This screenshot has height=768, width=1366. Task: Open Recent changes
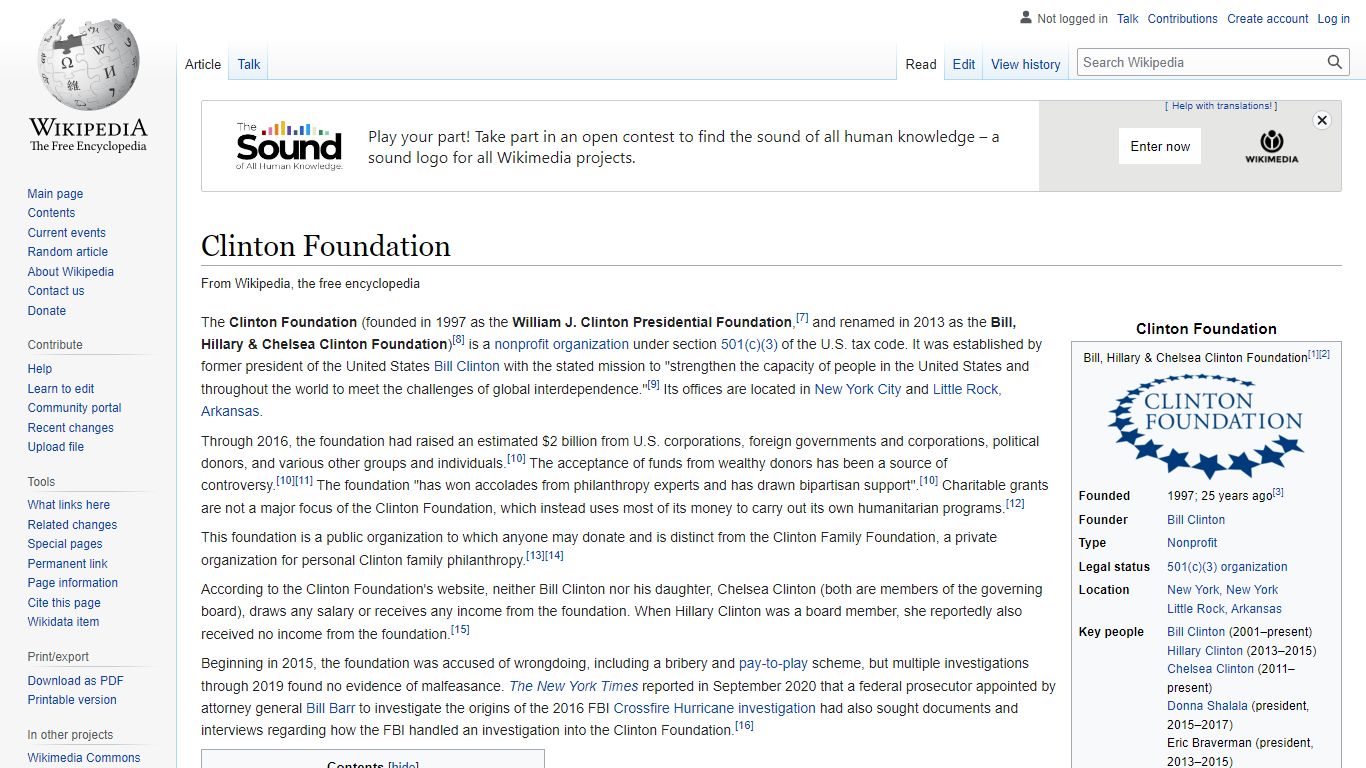(70, 428)
